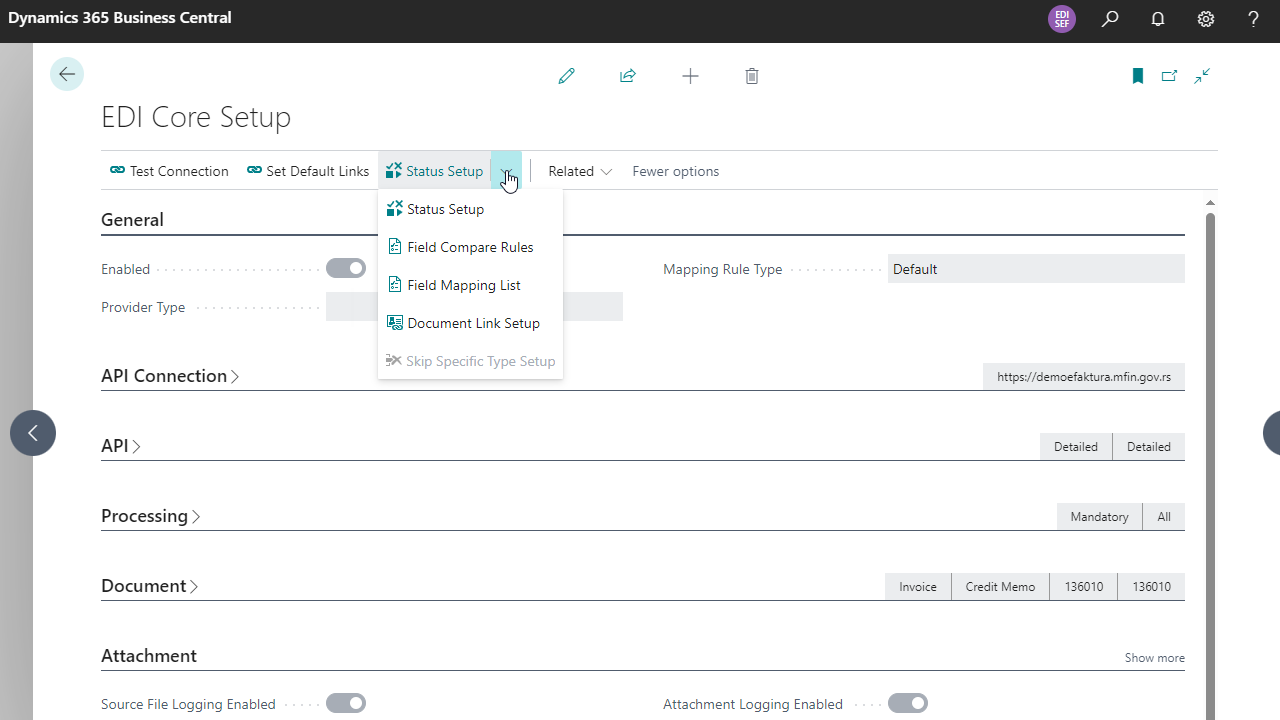The image size is (1280, 720).
Task: Run Test Connection
Action: 168,171
